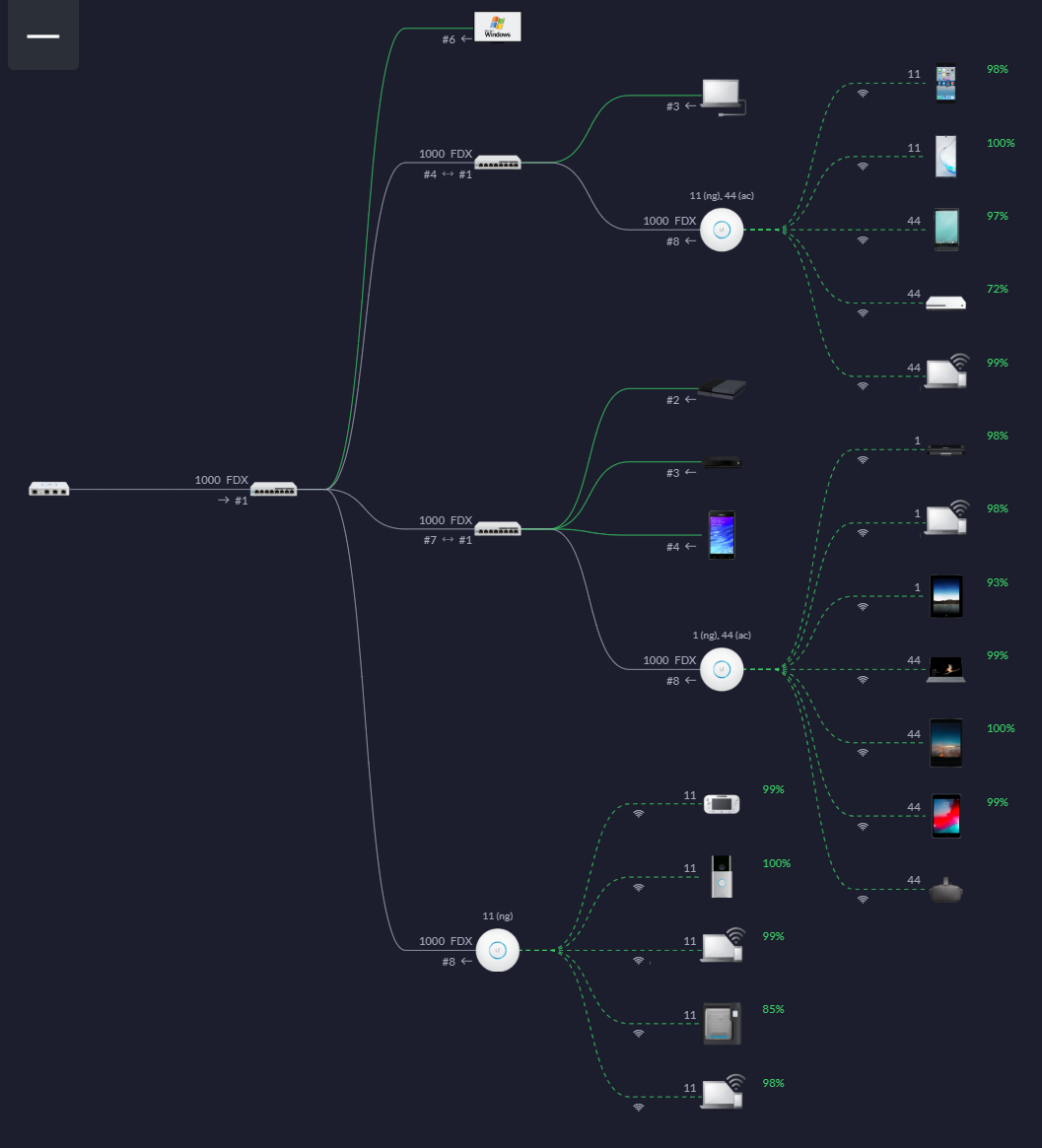1042x1148 pixels.
Task: Select the tablet client with 93% signal
Action: click(945, 596)
